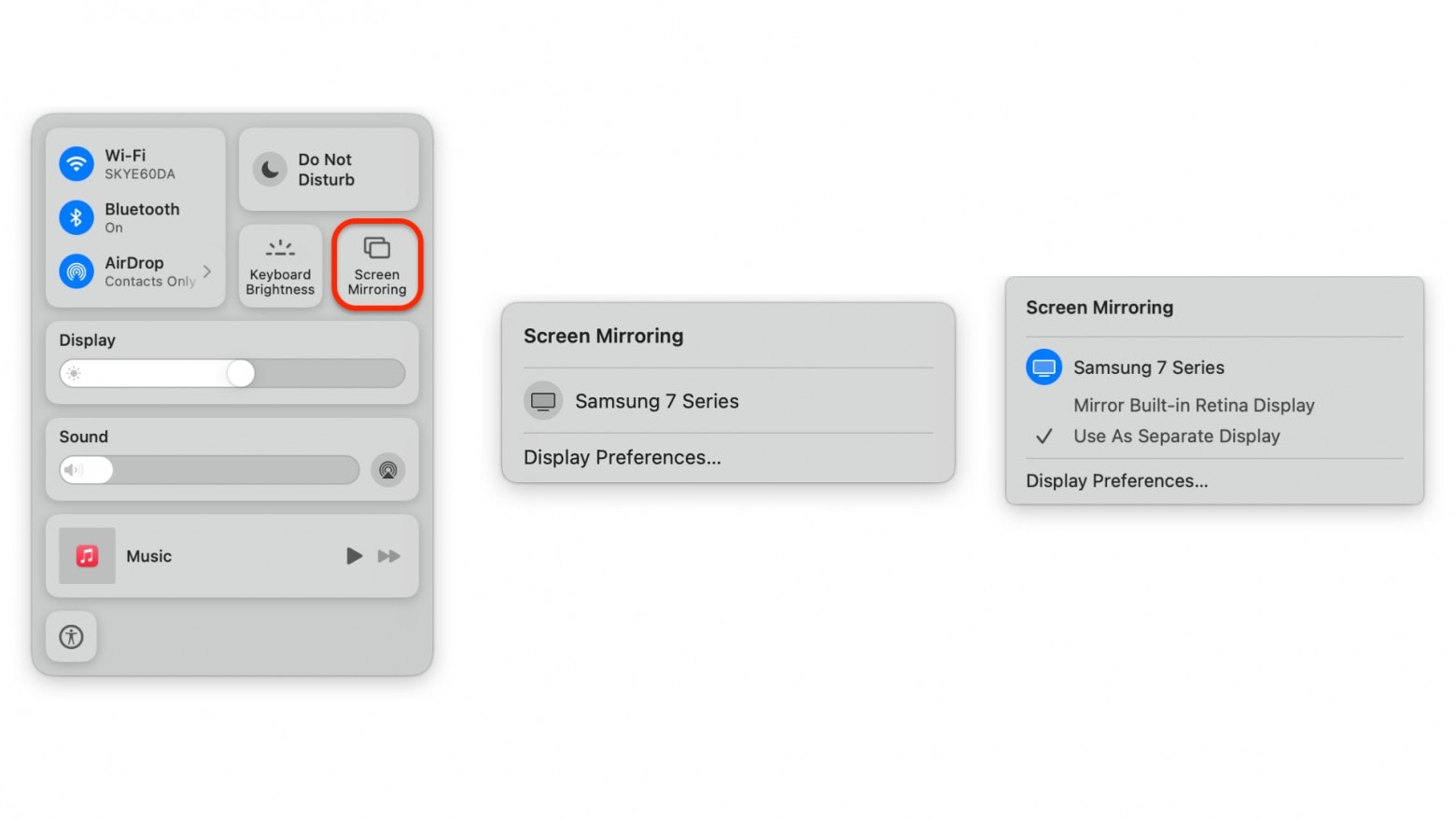Open the Accessibility shortcuts icon

coord(71,636)
